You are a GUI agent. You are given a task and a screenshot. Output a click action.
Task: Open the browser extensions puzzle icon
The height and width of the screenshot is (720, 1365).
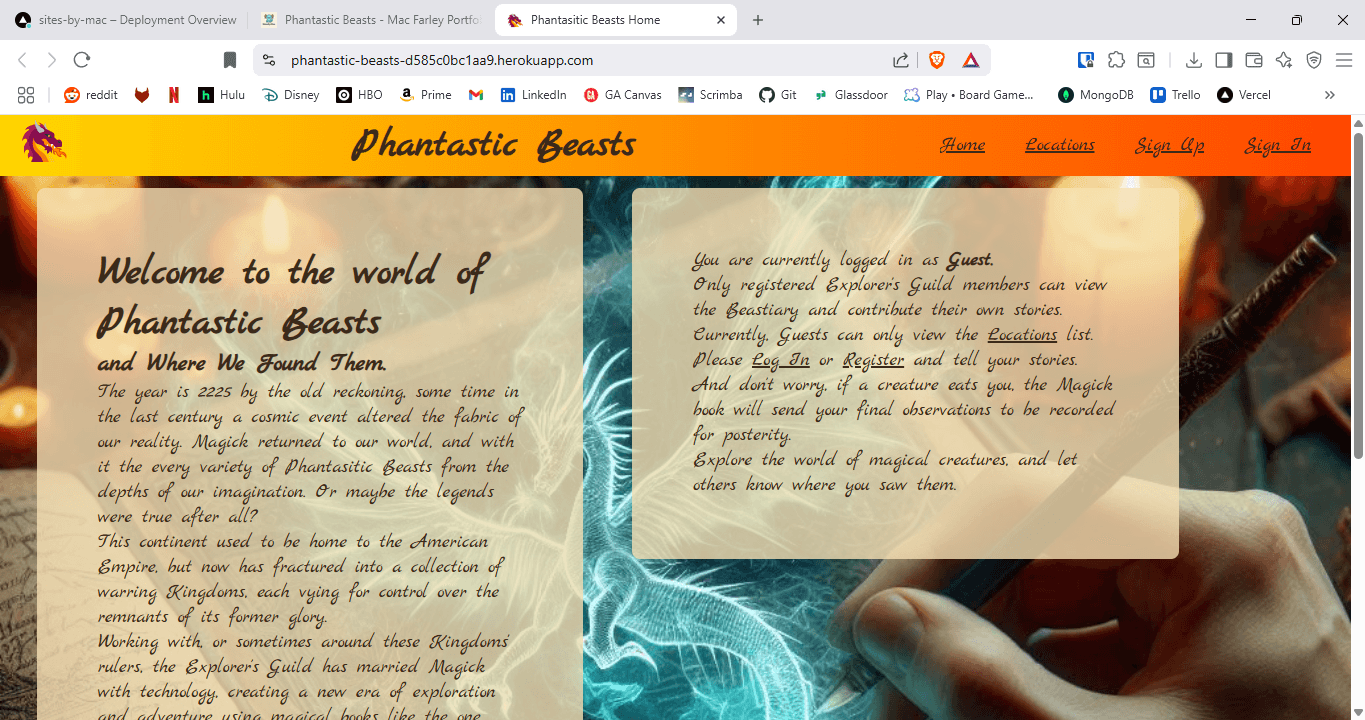(x=1116, y=60)
